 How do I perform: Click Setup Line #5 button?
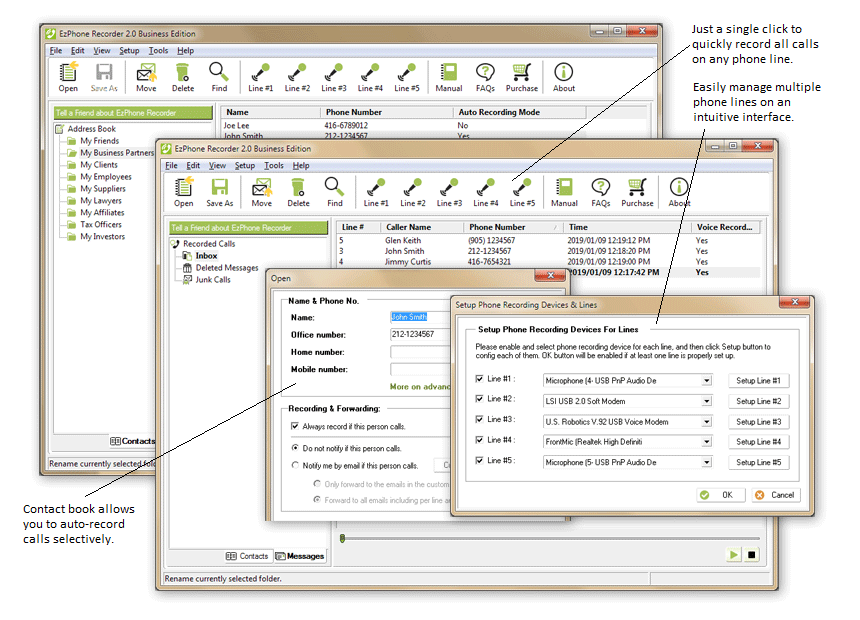759,462
